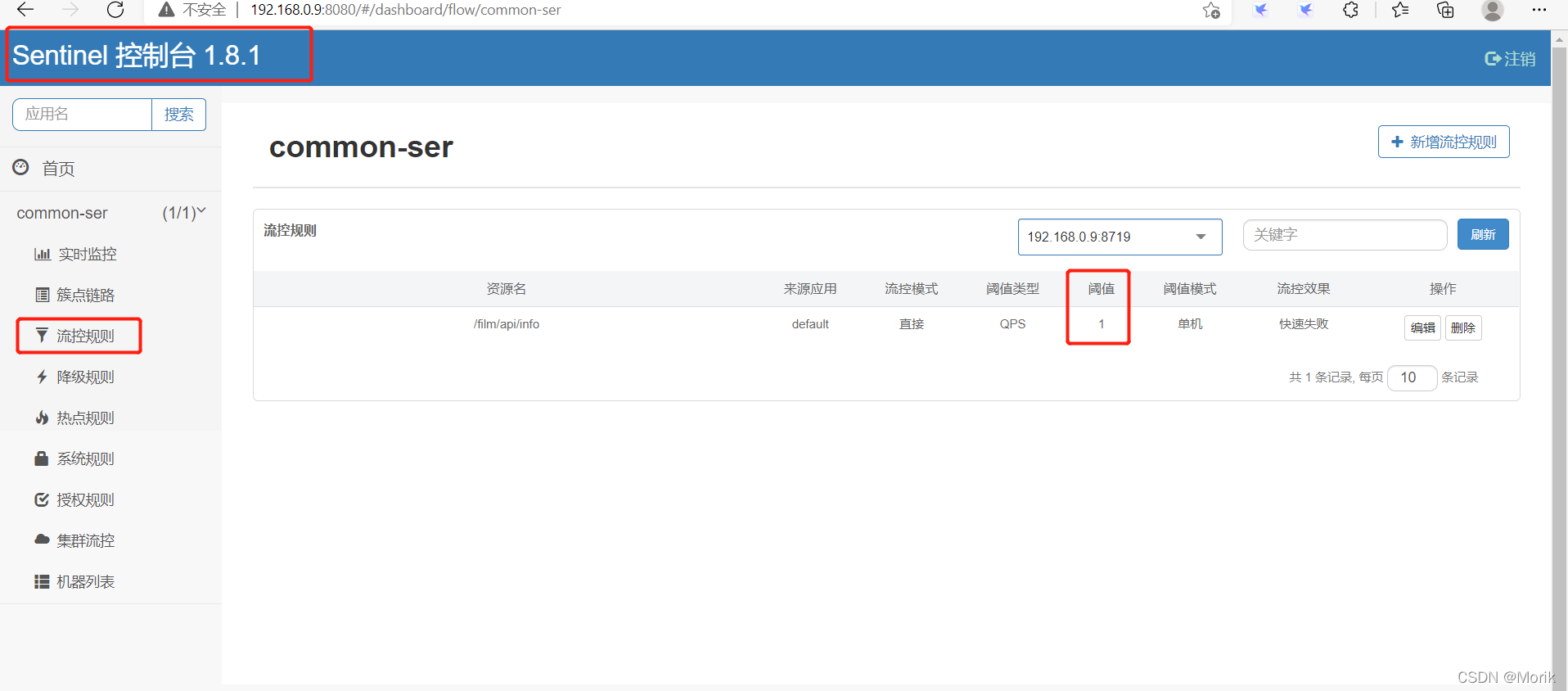
Task: Click the browser address bar URL
Action: 405,10
